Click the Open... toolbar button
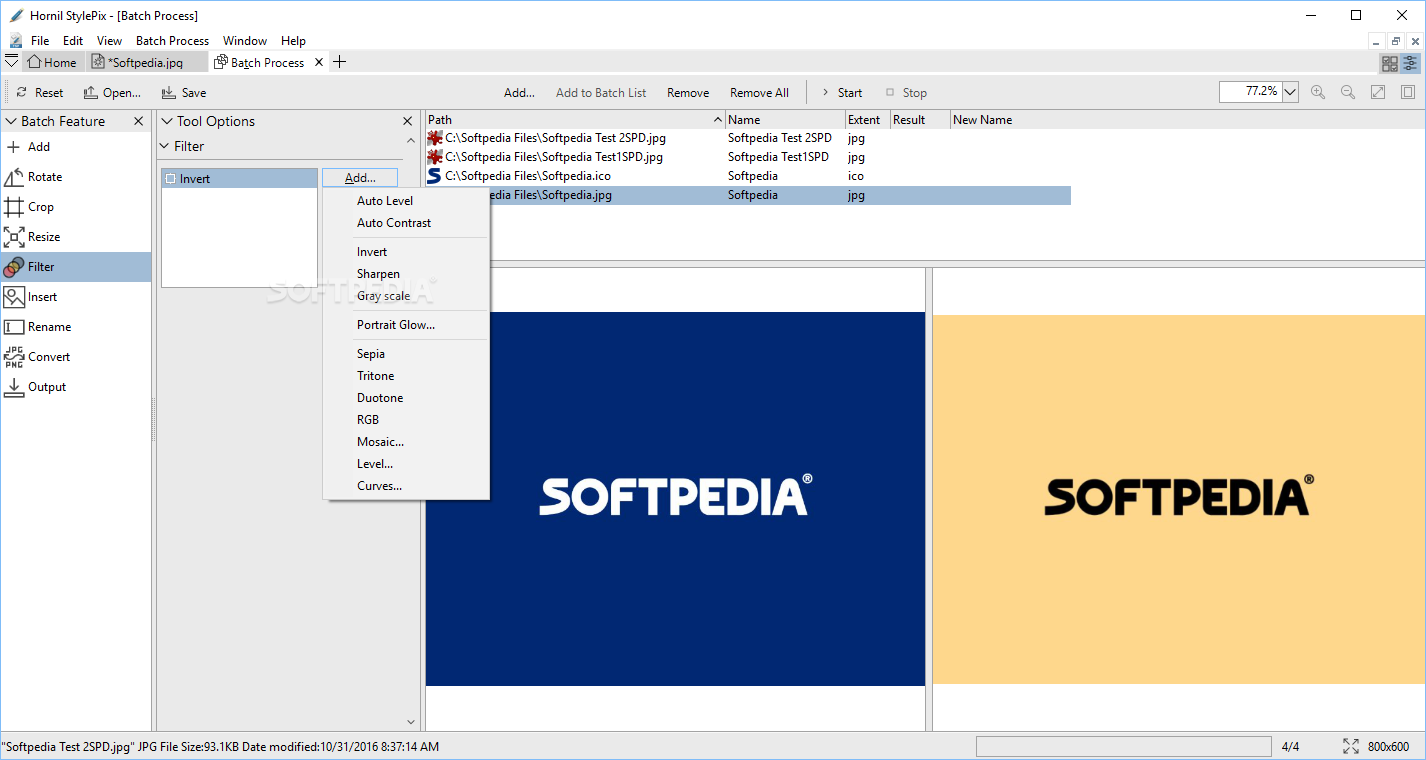The image size is (1426, 760). [112, 93]
